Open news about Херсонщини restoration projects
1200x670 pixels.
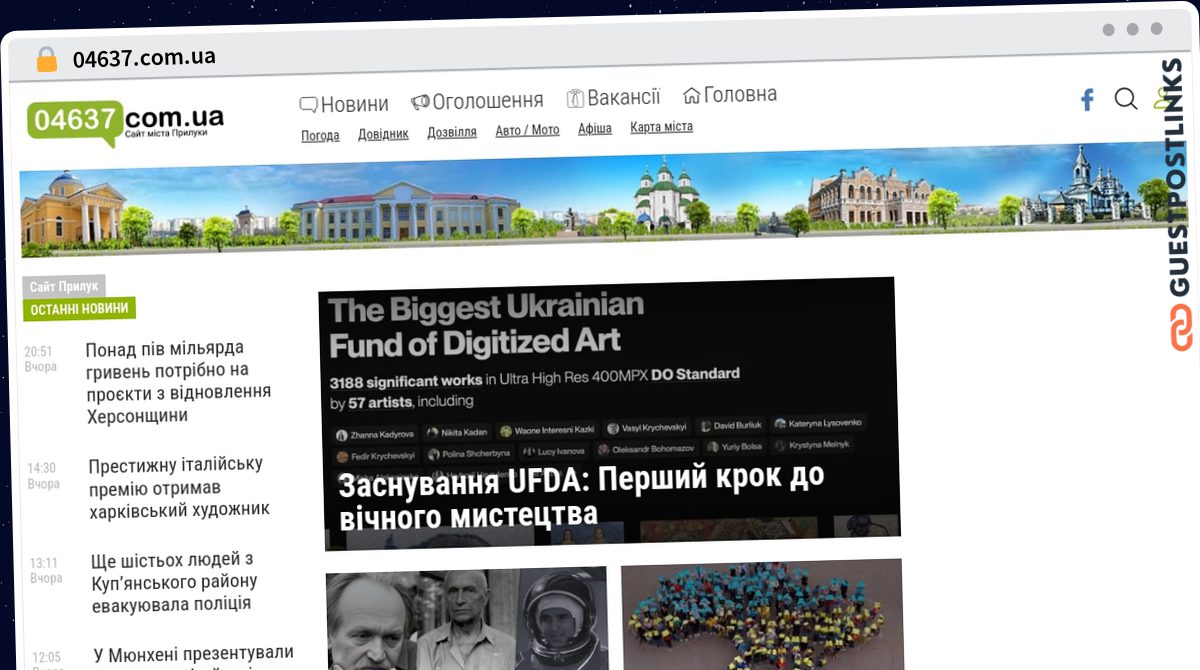tap(178, 382)
